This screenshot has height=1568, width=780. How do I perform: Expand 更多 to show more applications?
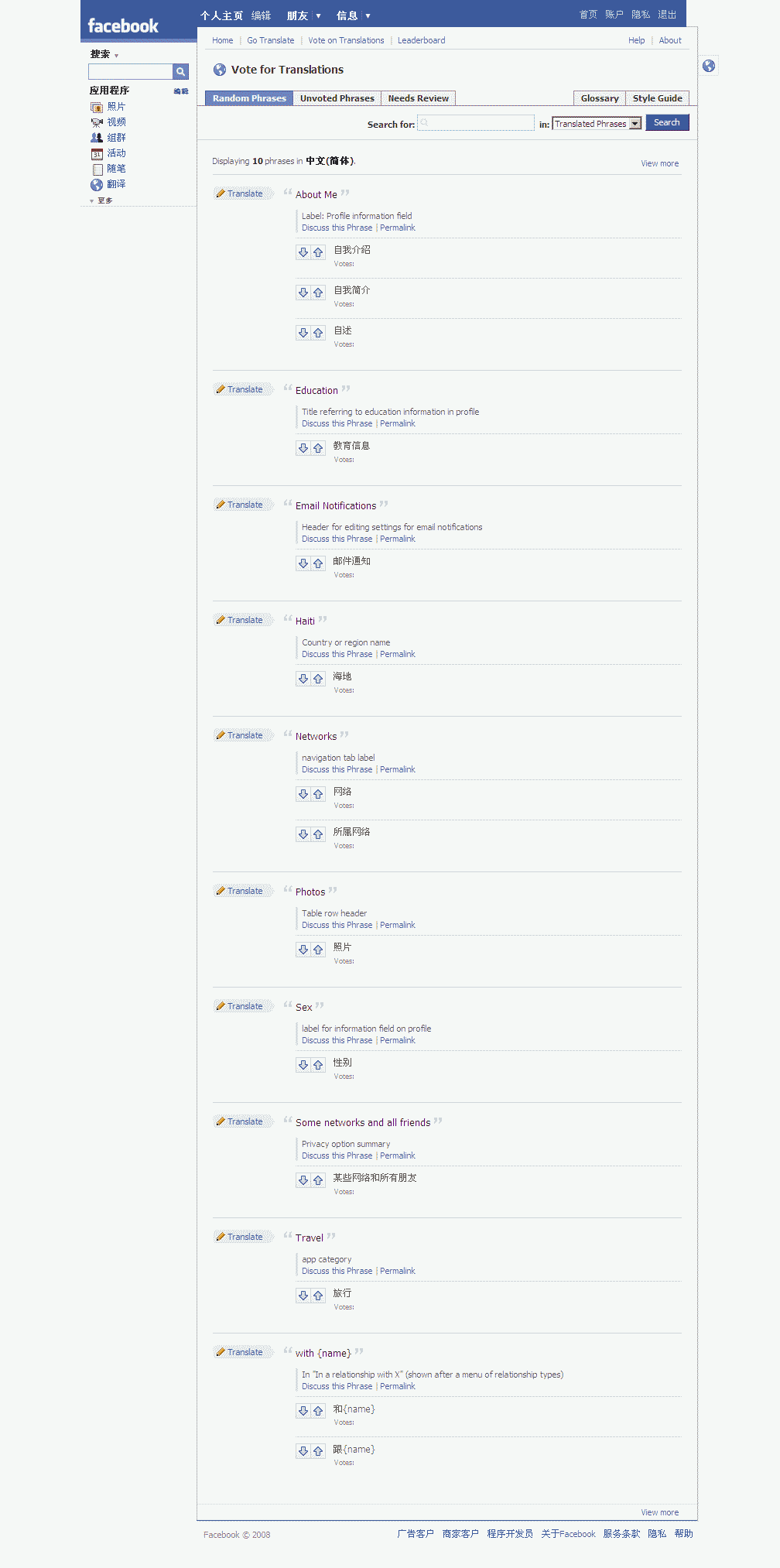click(x=101, y=200)
